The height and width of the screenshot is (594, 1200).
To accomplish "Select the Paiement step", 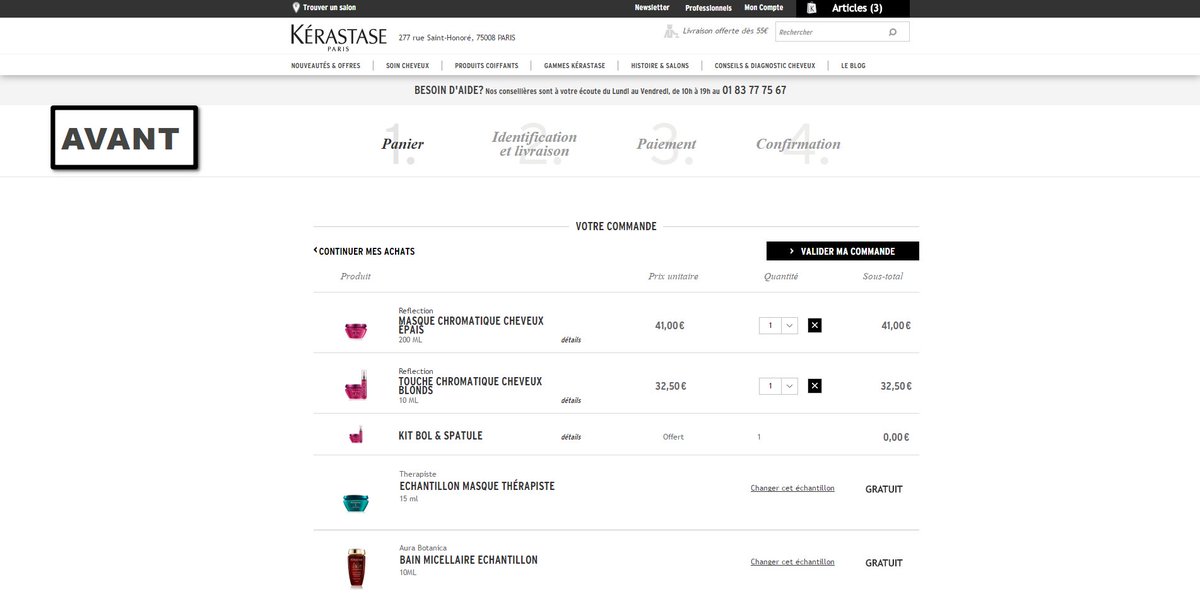I will click(666, 144).
